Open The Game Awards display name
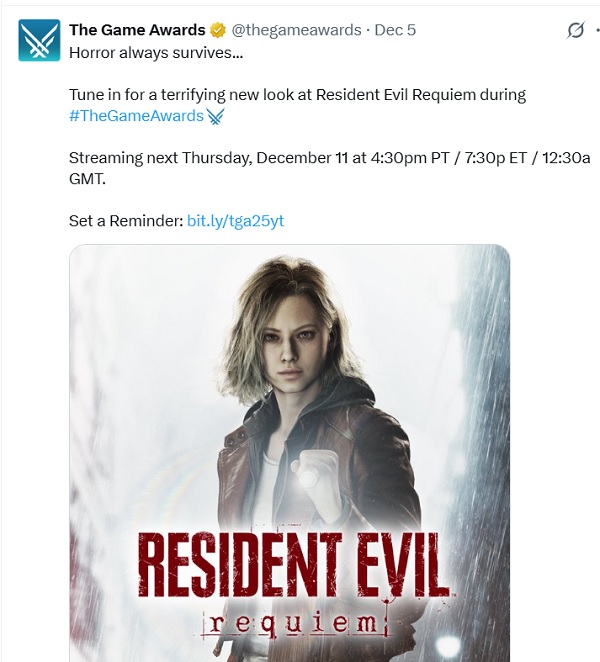 coord(137,30)
